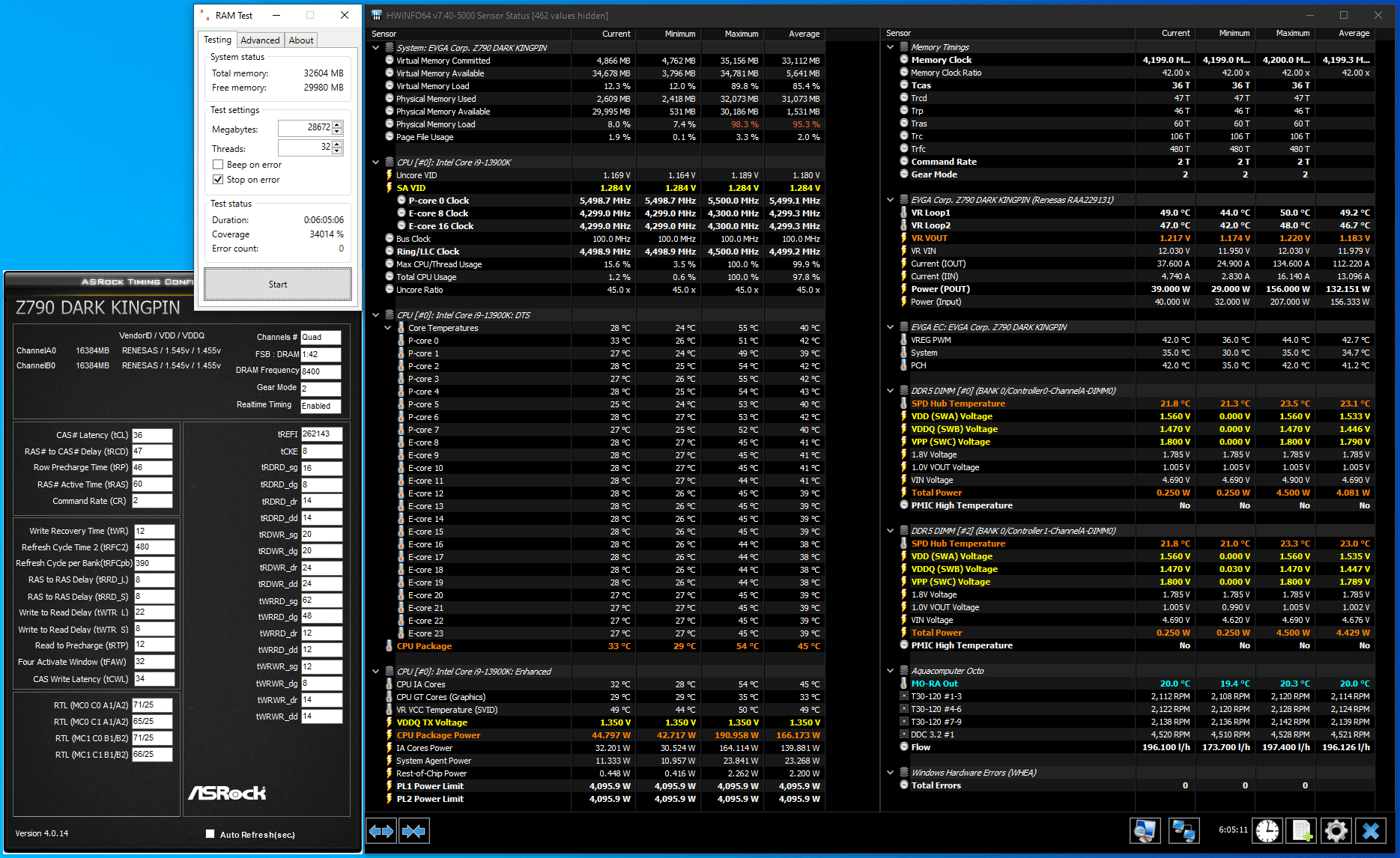Screen dimensions: 1400x858
Task: Open HWiNFO sensor settings gear icon
Action: click(x=1336, y=831)
